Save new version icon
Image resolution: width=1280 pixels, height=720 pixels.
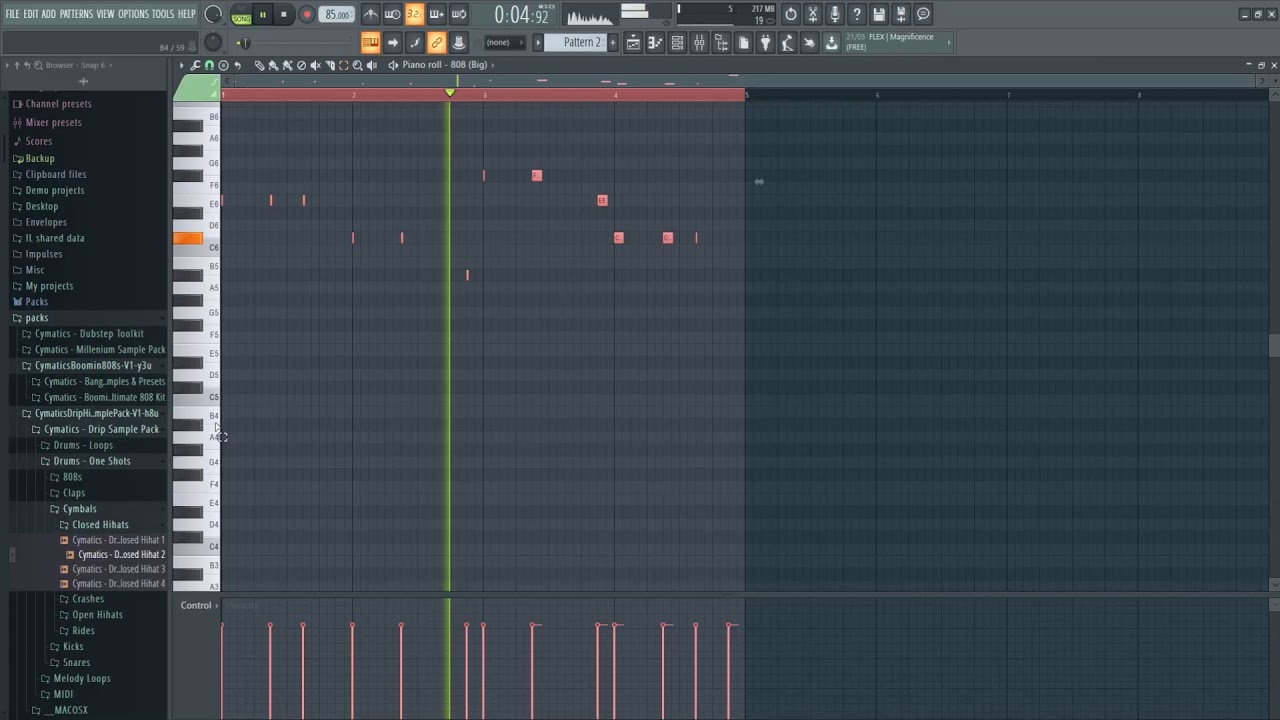(x=901, y=14)
